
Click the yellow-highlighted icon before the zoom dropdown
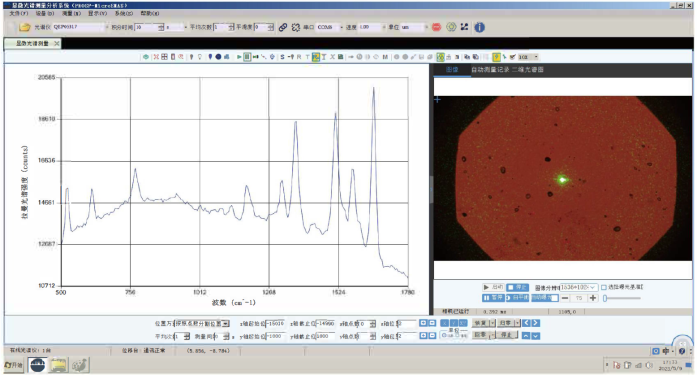click(x=497, y=57)
